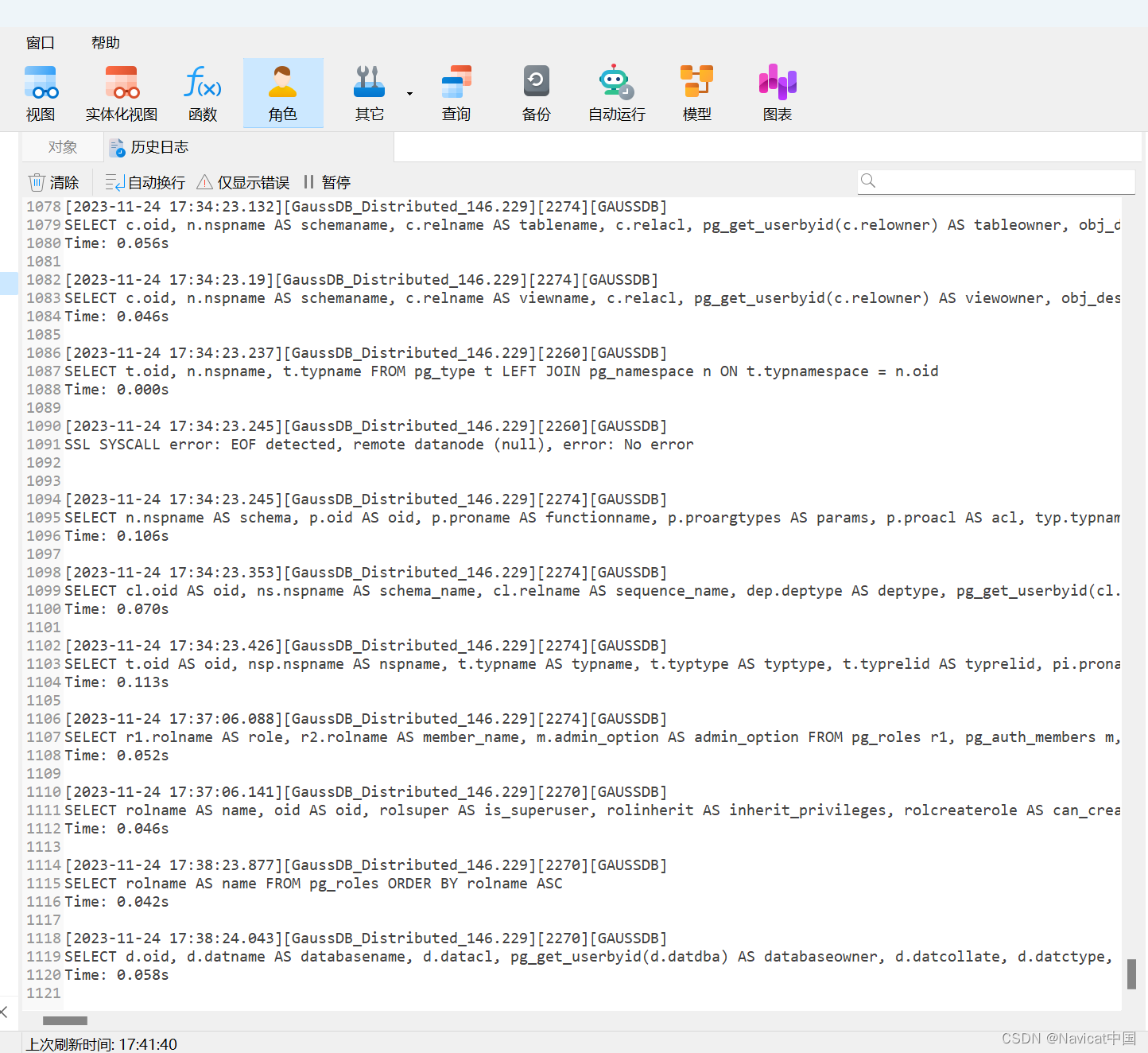Open the 模型 model icon
The width and height of the screenshot is (1148, 1053).
click(x=697, y=93)
